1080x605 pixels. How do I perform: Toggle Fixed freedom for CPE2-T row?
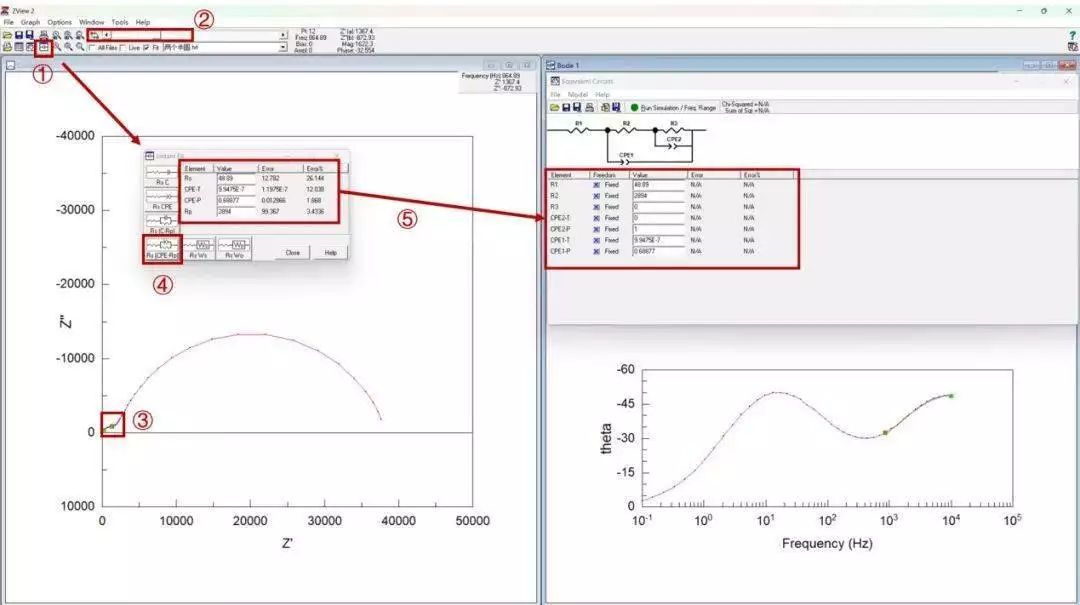(x=596, y=218)
